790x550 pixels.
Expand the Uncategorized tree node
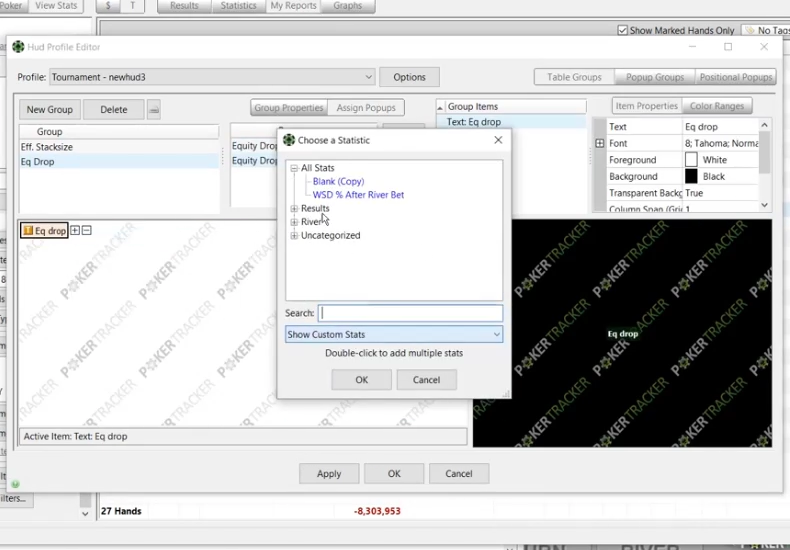(x=294, y=235)
